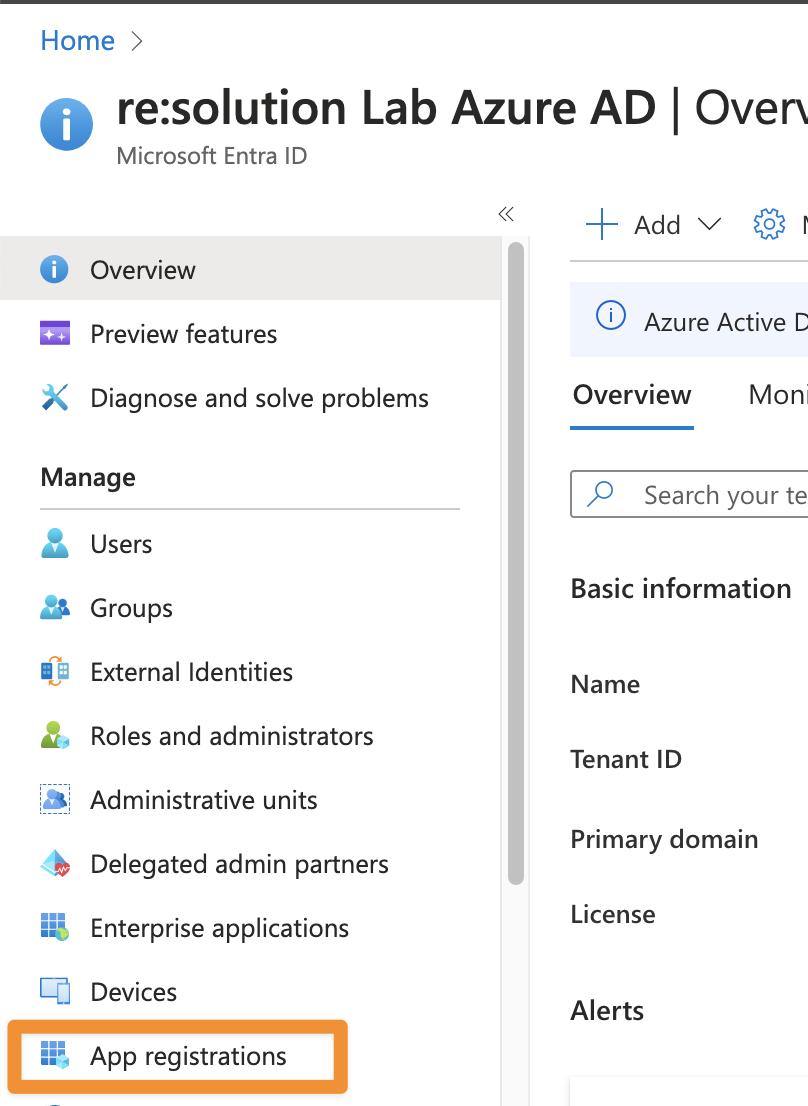Screen dimensions: 808x1106
Task: Click the Microsoft Entra ID subtitle
Action: pos(212,155)
